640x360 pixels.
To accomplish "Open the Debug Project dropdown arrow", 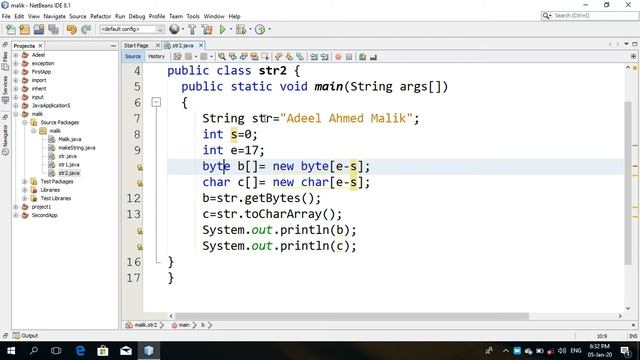I will (250, 29).
